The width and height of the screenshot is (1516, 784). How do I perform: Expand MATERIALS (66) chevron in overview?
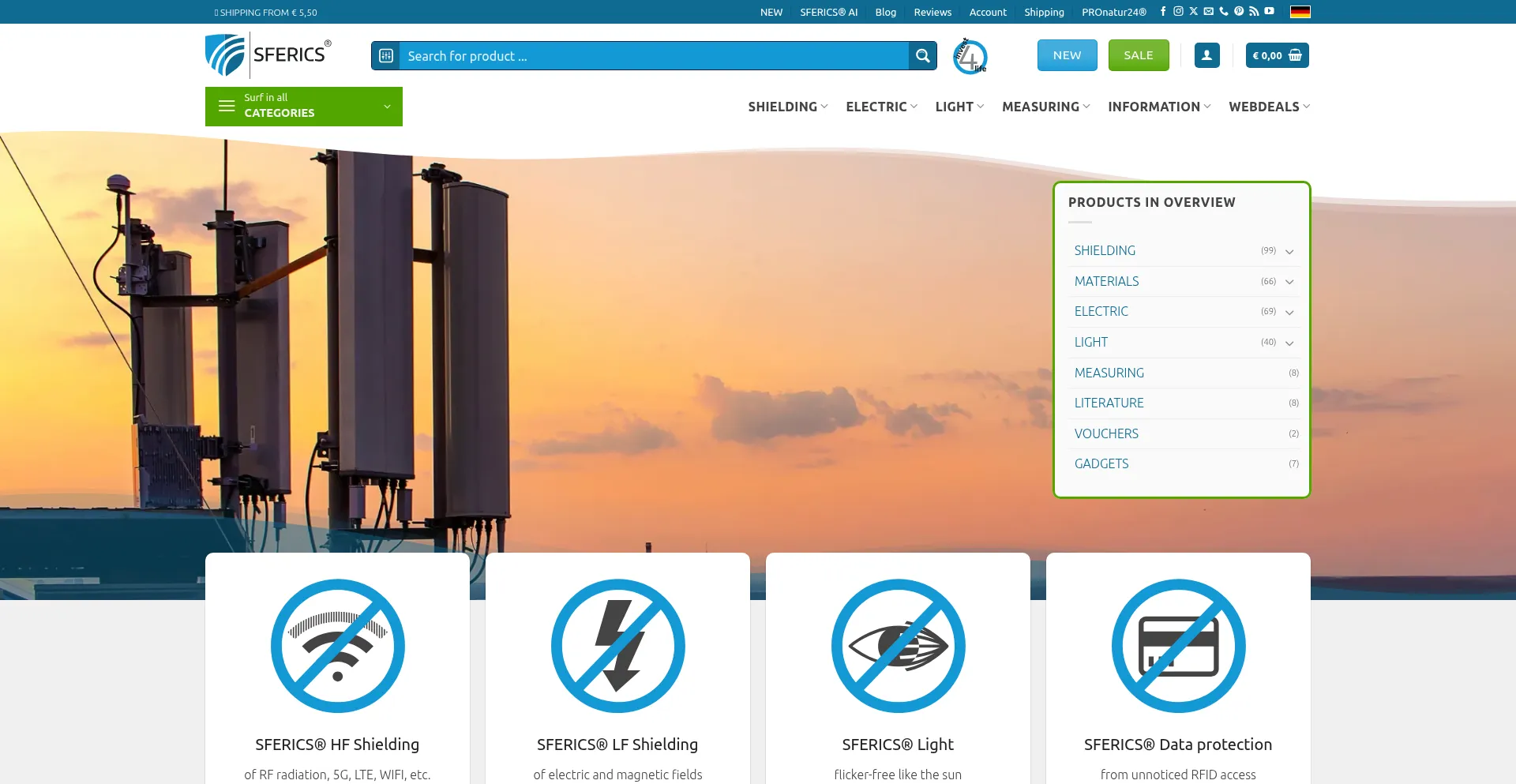click(1289, 282)
